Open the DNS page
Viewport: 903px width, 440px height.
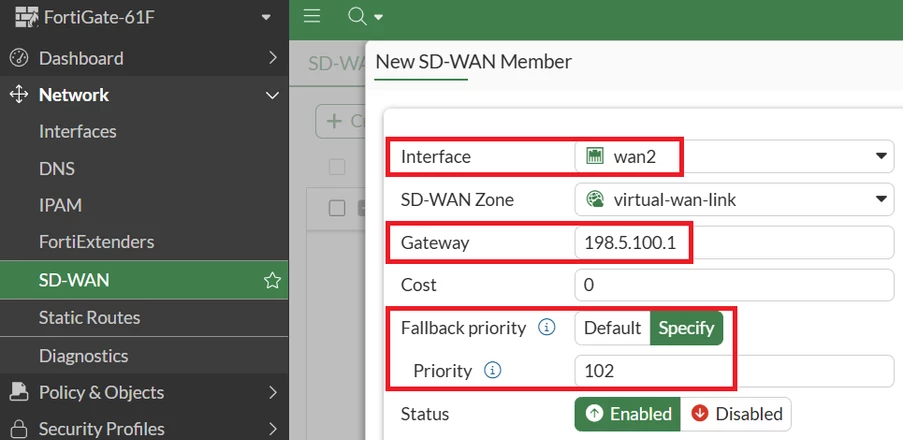57,169
